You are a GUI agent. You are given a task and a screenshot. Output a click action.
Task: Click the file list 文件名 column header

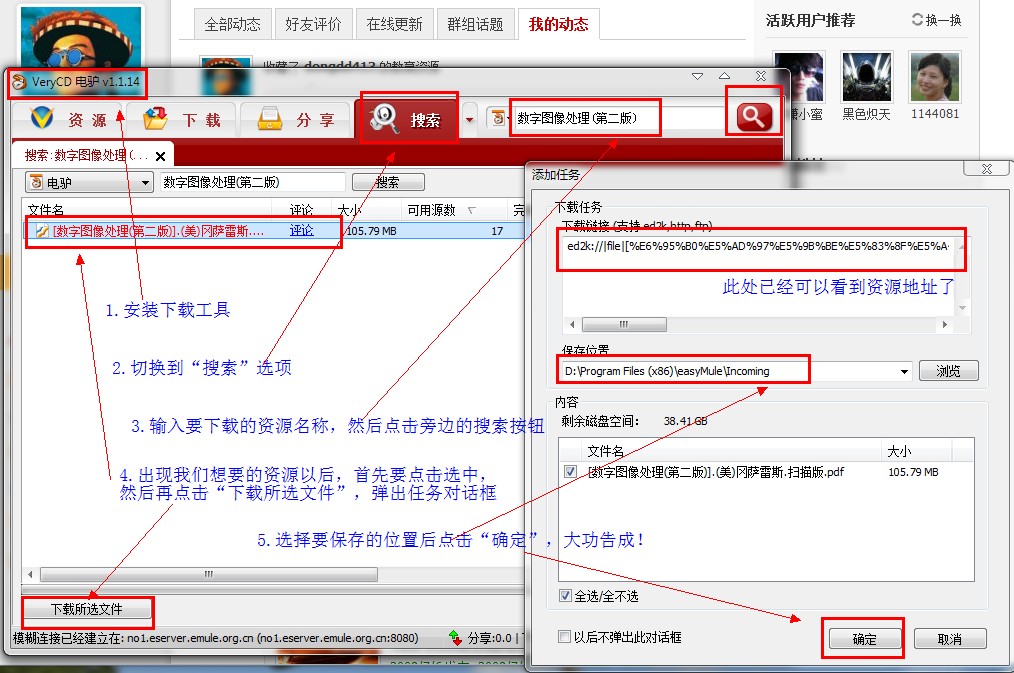[605, 451]
